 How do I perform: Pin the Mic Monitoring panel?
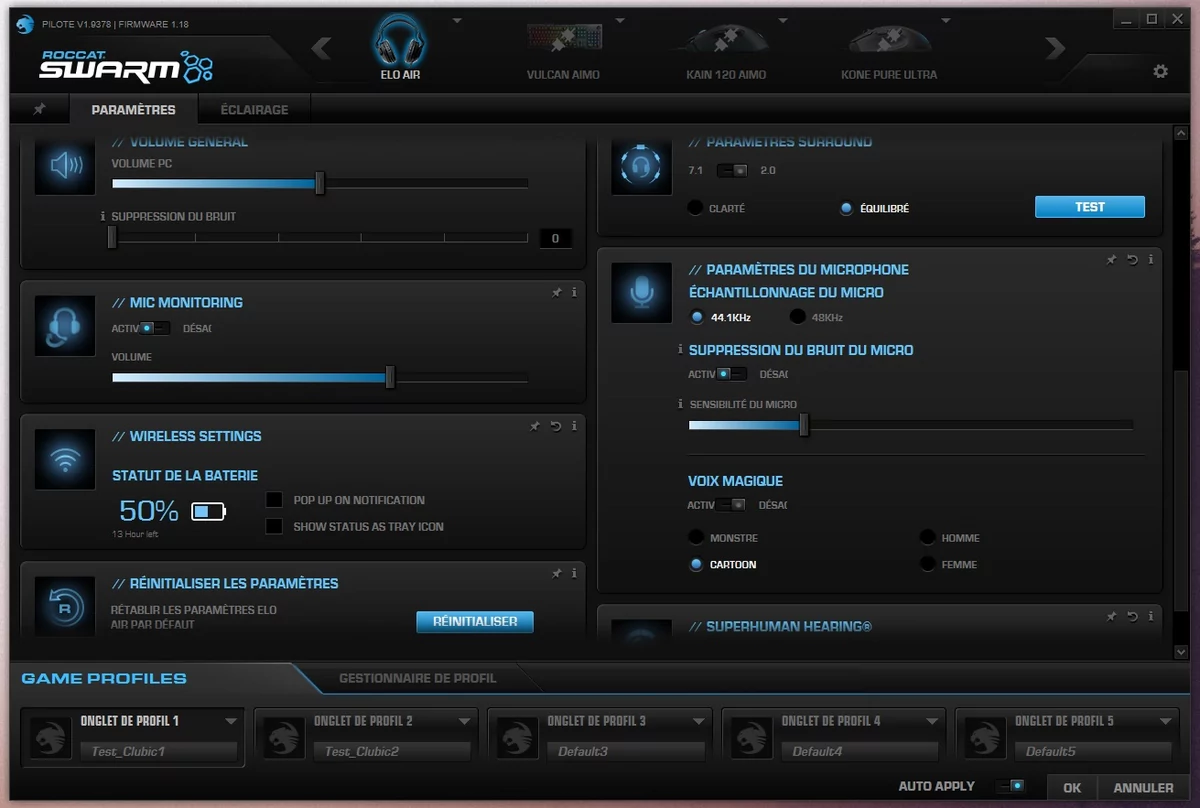click(x=556, y=293)
